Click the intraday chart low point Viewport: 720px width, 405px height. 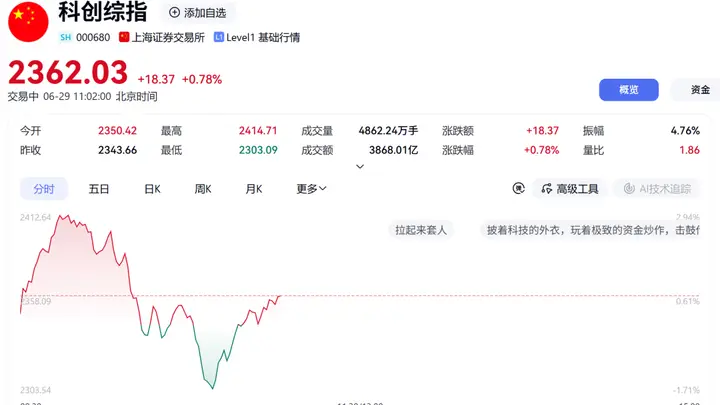pyautogui.click(x=212, y=388)
